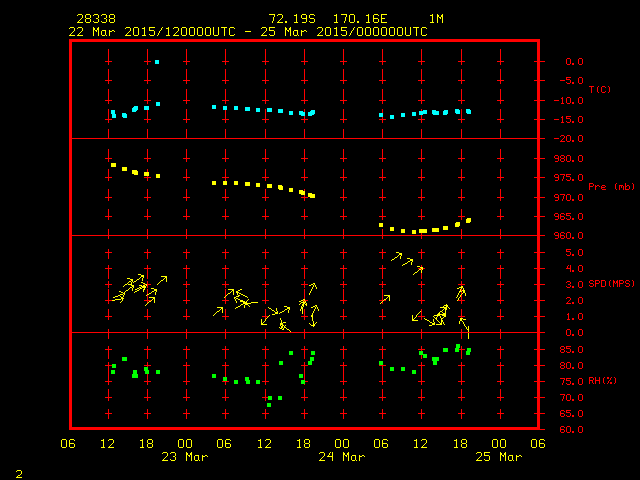Viewport: 640px width, 480px height.
Task: Click the 4.0 wind speed axis value
Action: point(574,269)
